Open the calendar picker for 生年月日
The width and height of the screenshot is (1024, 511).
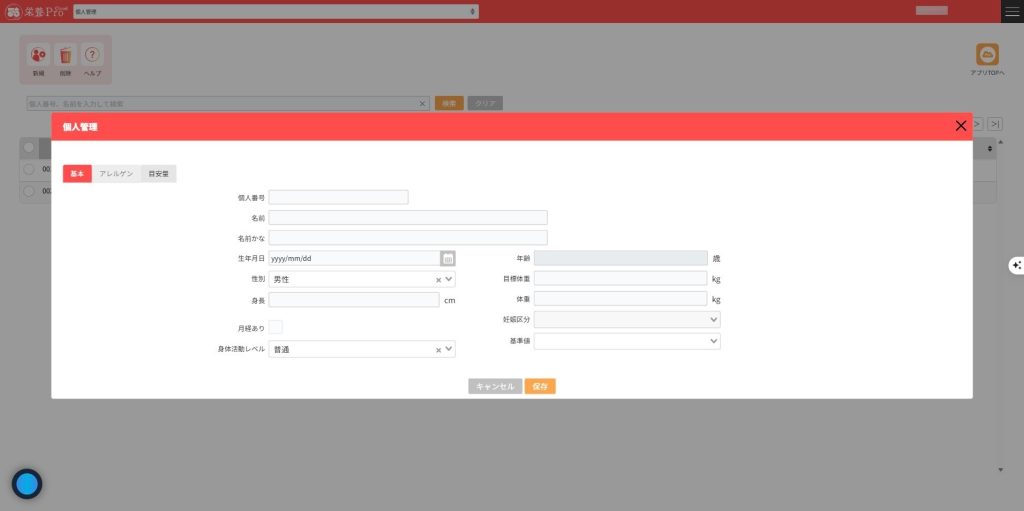coord(448,258)
